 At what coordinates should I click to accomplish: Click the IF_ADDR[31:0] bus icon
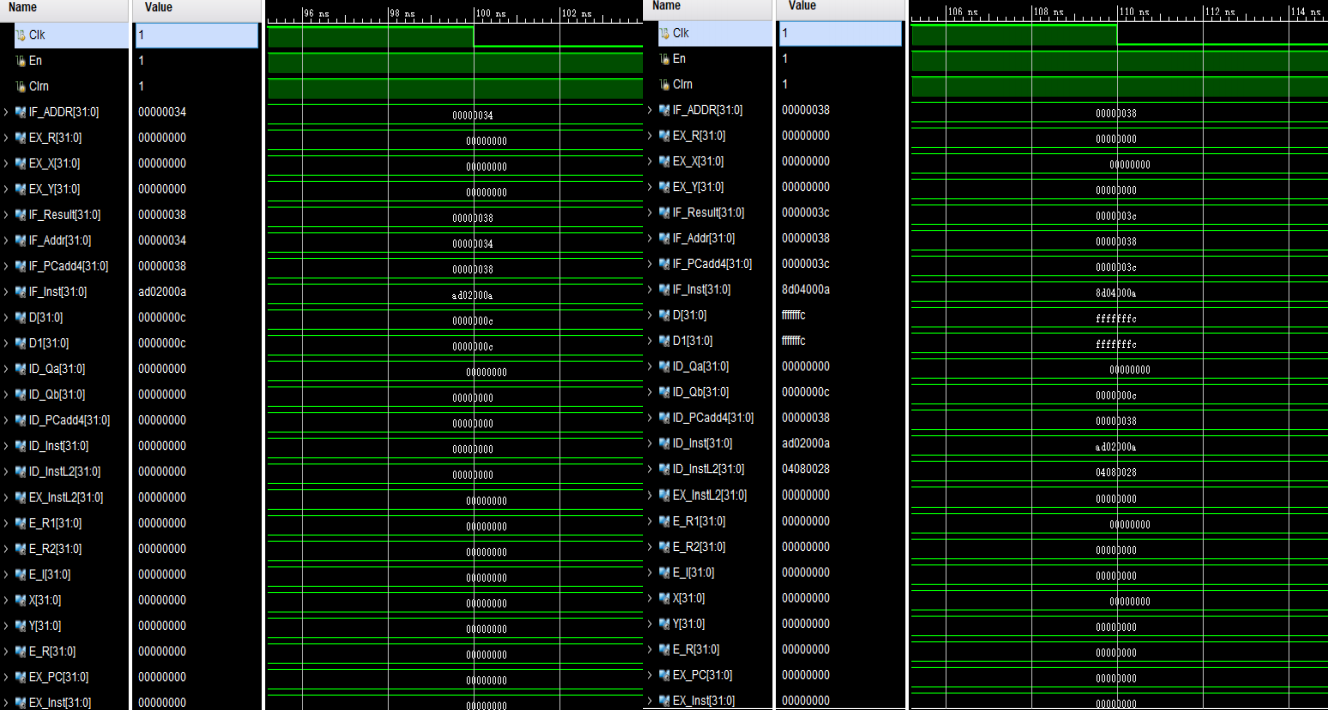(x=18, y=110)
